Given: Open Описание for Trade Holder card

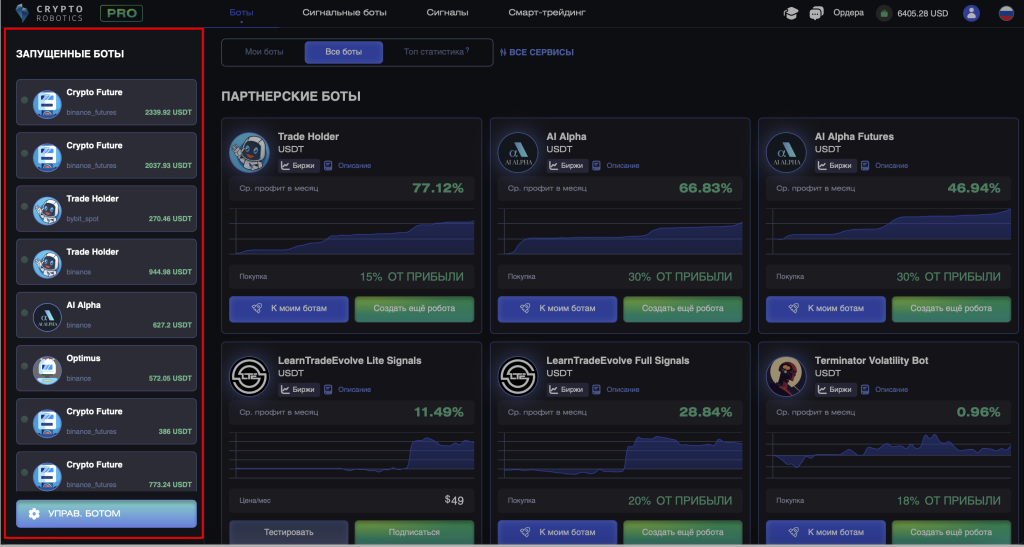Looking at the screenshot, I should click(349, 166).
